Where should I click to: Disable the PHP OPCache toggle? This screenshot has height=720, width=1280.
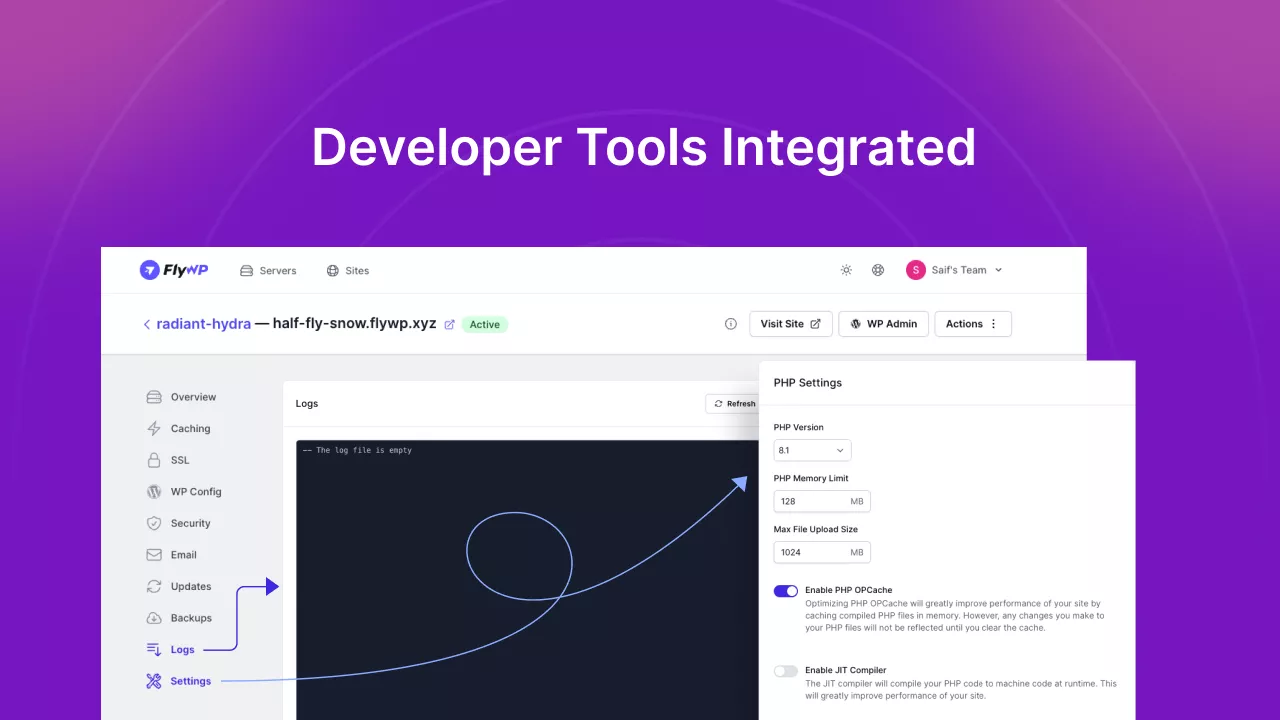tap(786, 591)
